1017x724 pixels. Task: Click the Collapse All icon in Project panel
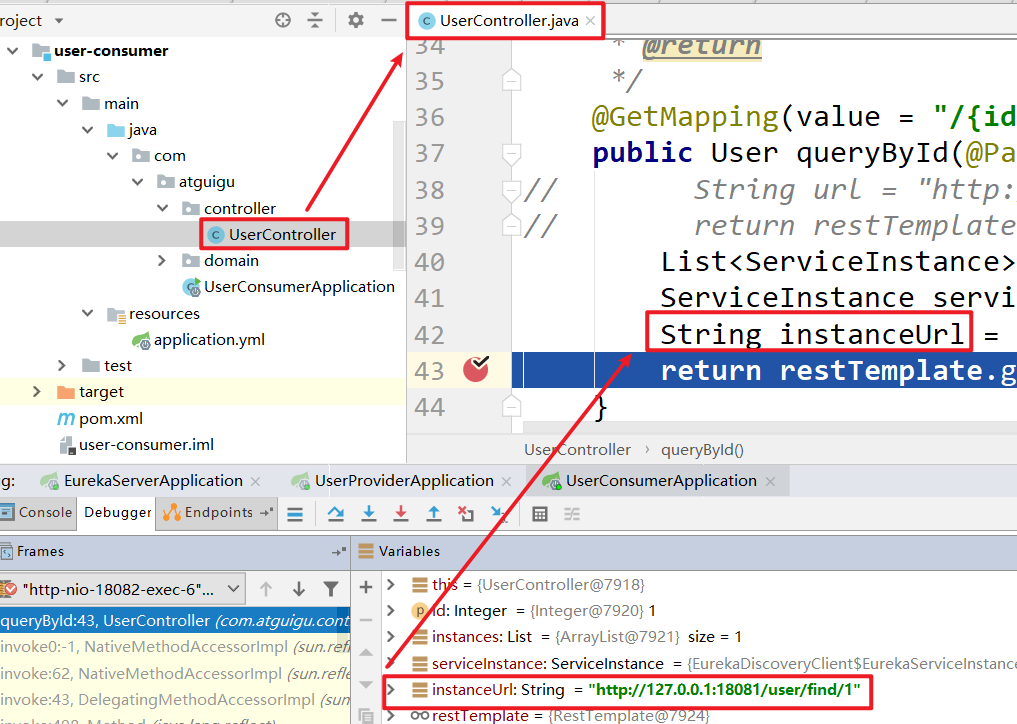pos(315,20)
